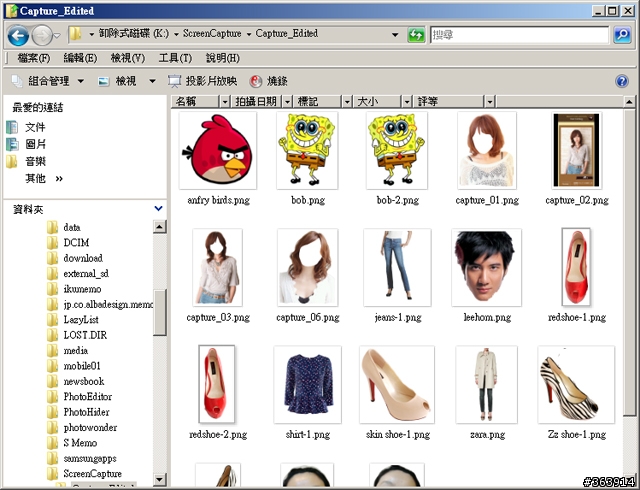Click file list scroll up arrow
This screenshot has height=490, width=640.
[x=629, y=102]
